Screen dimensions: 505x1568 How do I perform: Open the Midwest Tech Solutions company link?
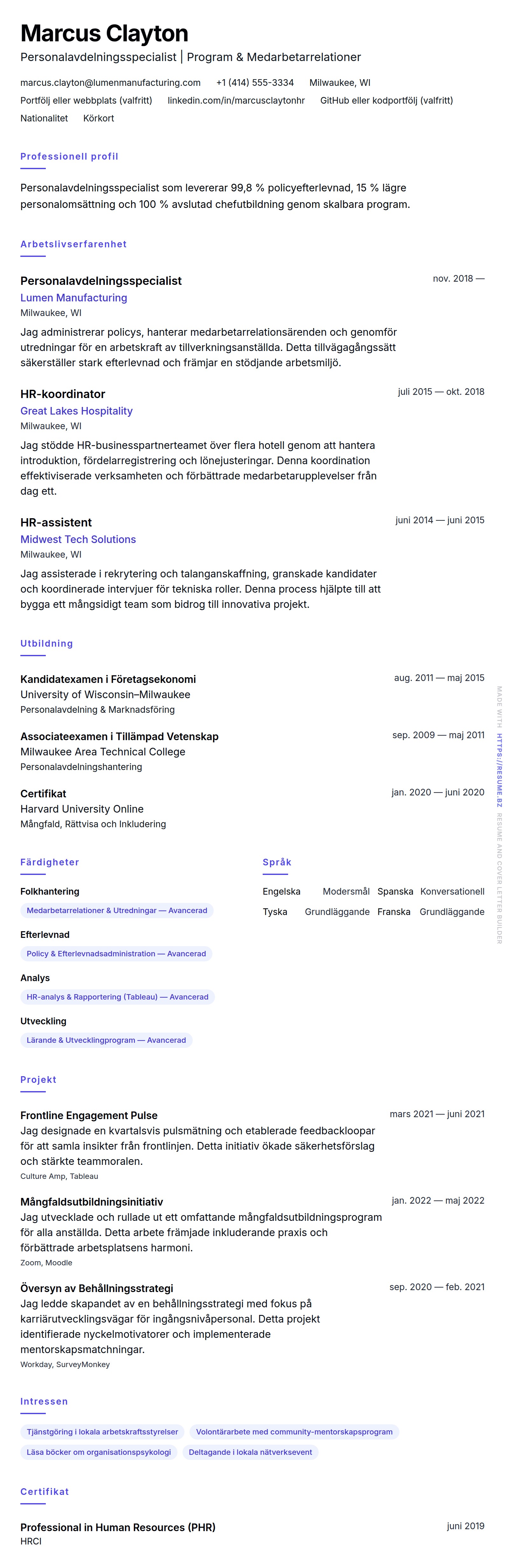(x=78, y=539)
